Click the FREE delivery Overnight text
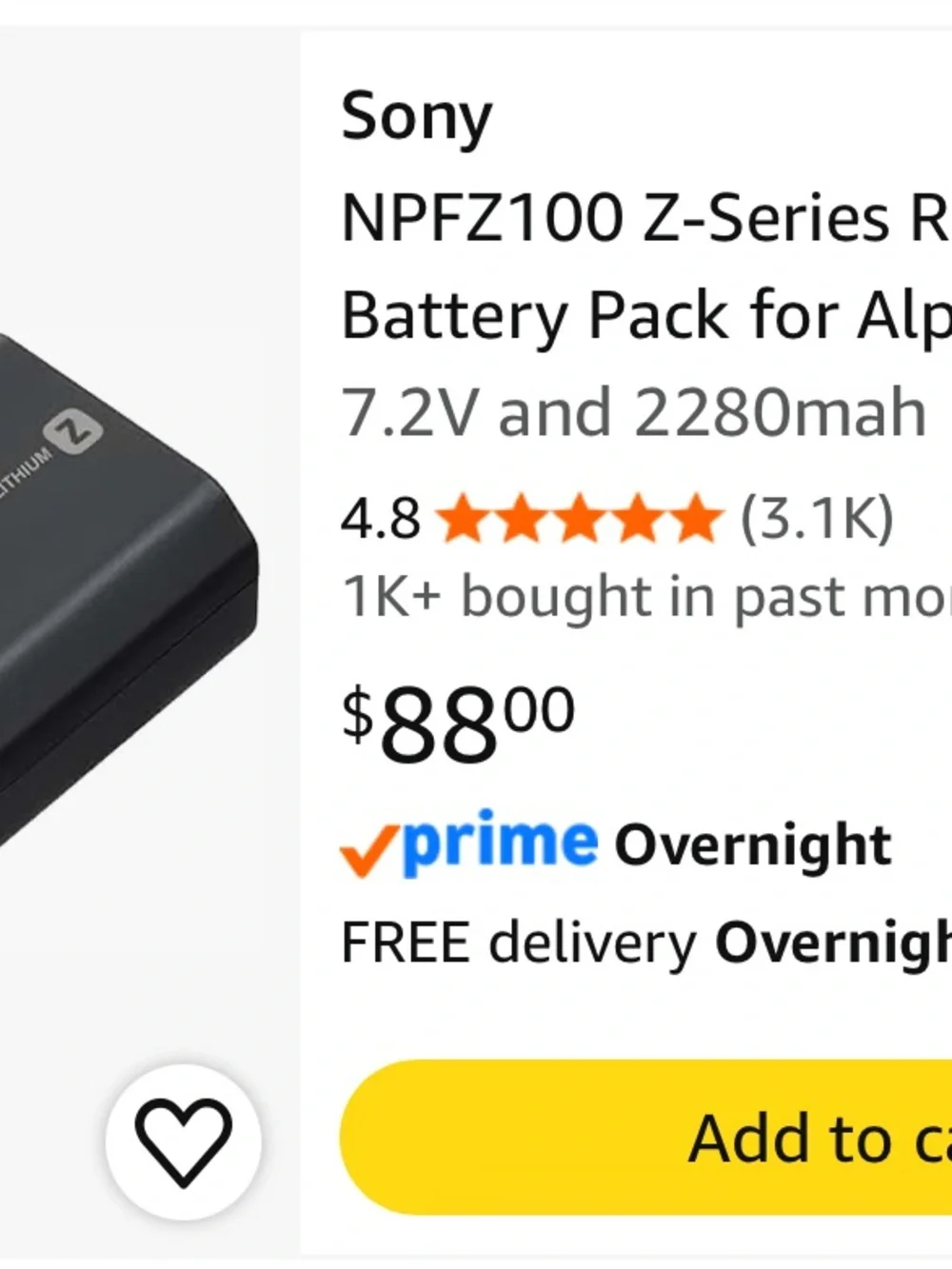The image size is (952, 1269). 645,943
